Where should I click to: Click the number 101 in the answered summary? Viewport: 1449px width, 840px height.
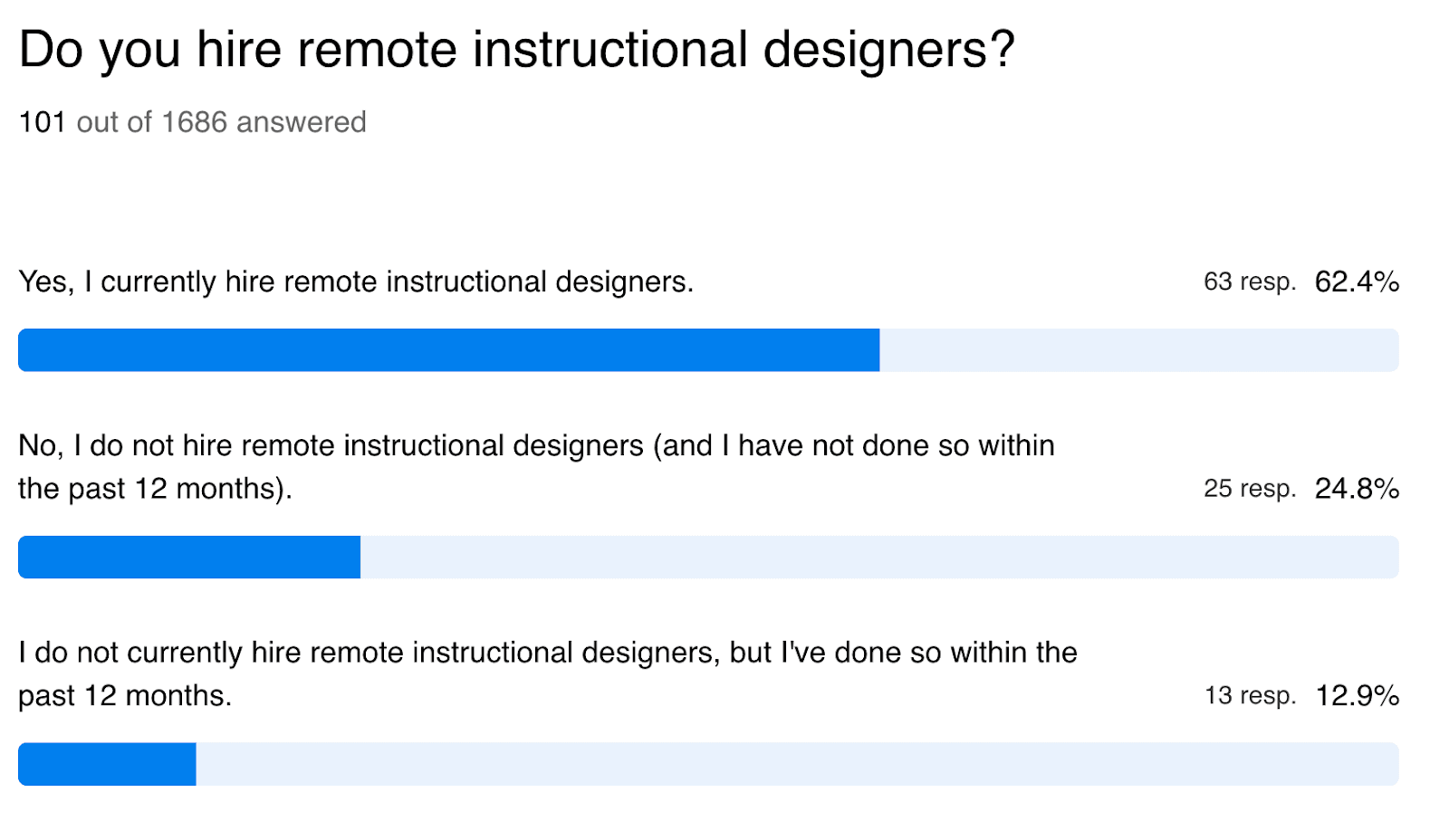(43, 121)
